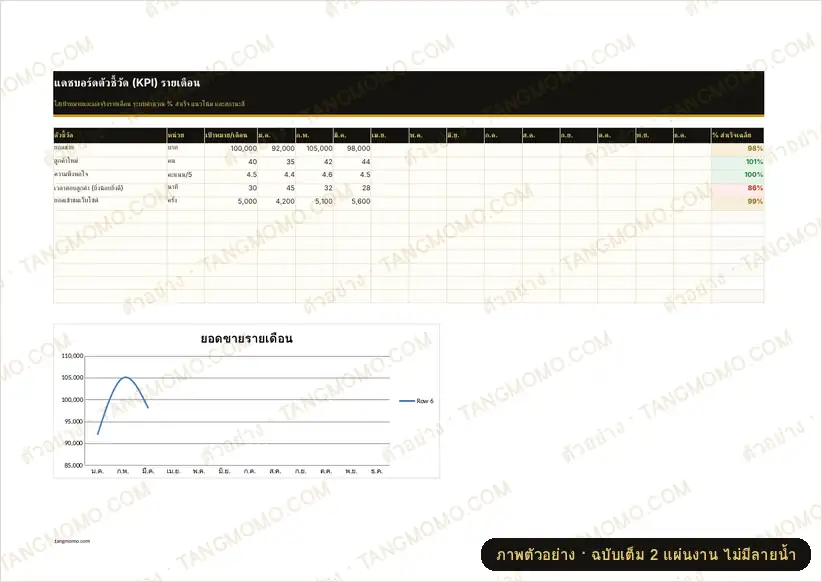Select the 105,000 cell in the table

315,149
